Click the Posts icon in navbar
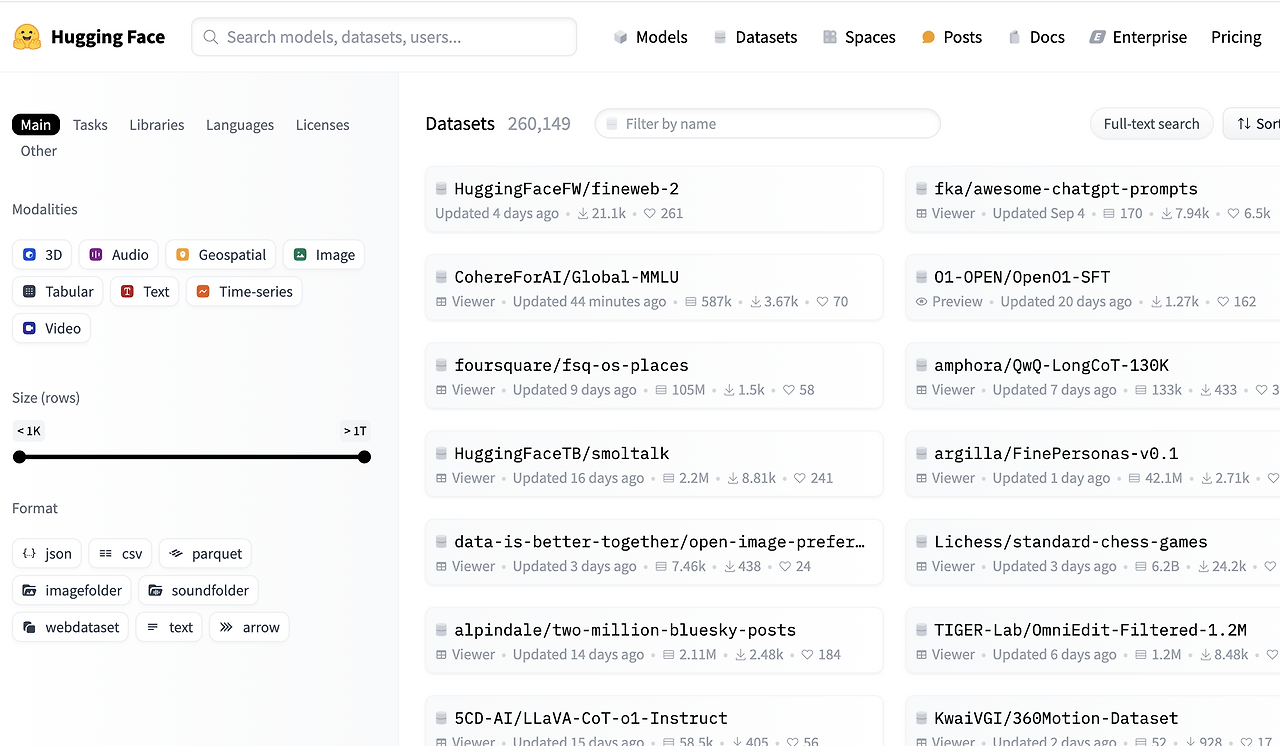 [x=928, y=37]
